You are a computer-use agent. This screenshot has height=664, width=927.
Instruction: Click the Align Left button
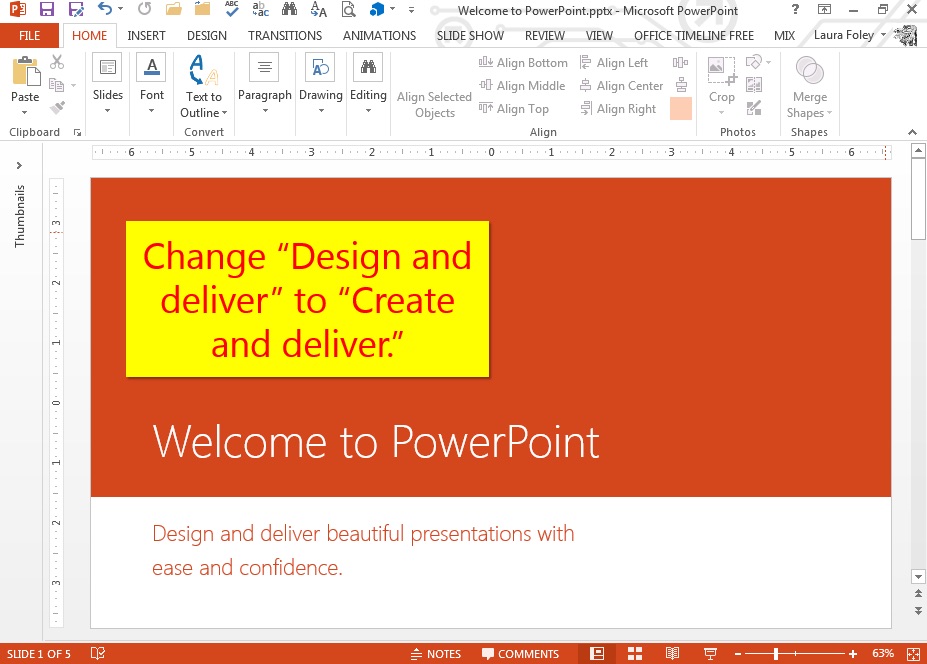tap(614, 63)
